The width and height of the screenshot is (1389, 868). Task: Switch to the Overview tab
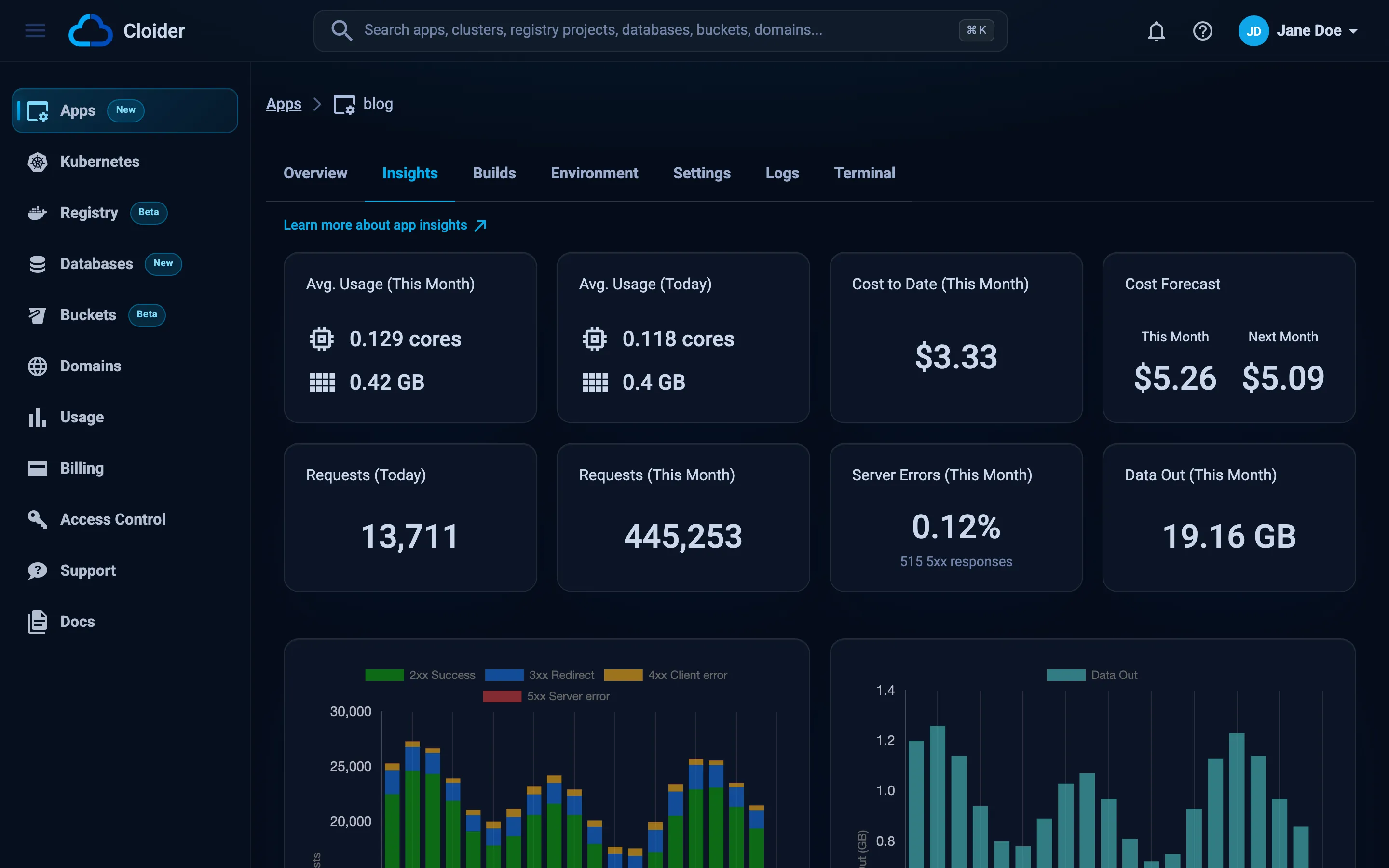315,174
